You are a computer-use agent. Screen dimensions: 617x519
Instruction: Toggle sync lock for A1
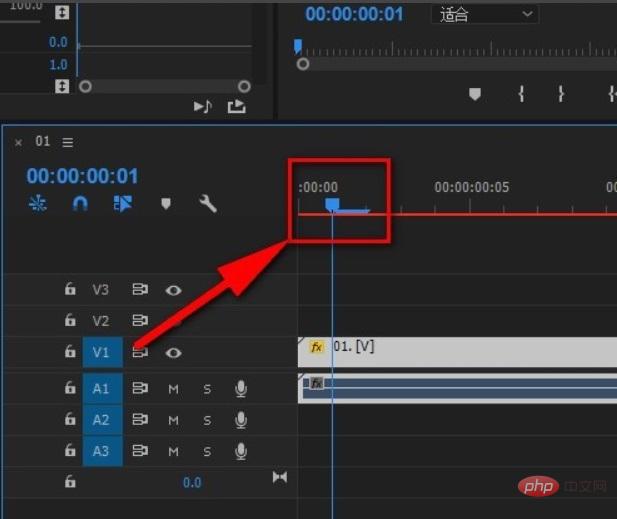140,388
